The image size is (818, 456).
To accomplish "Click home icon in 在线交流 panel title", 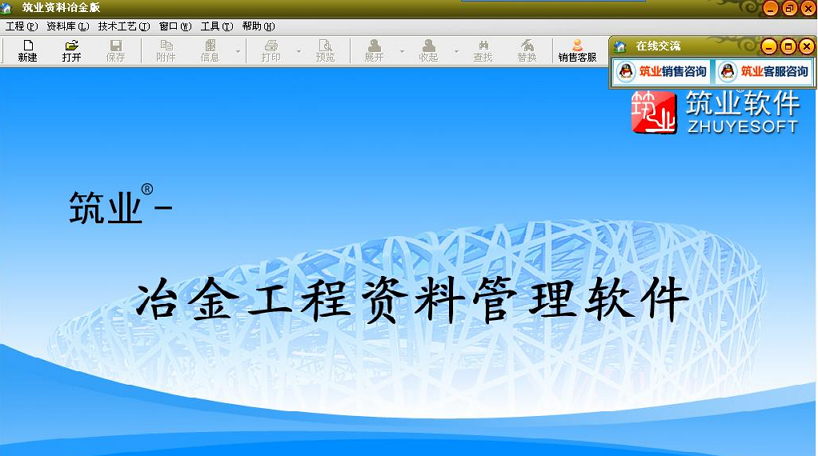I will click(620, 46).
